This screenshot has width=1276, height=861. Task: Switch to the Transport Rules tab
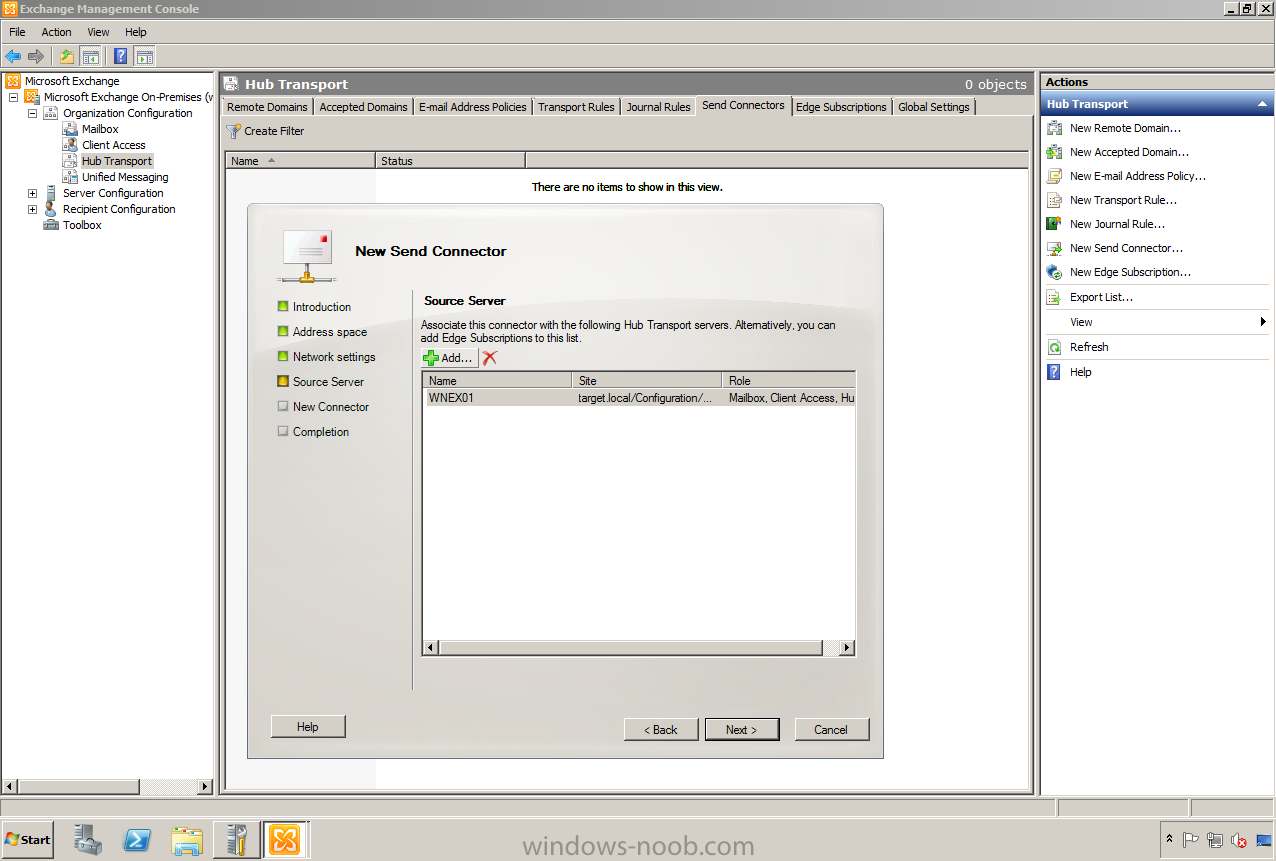coord(576,107)
